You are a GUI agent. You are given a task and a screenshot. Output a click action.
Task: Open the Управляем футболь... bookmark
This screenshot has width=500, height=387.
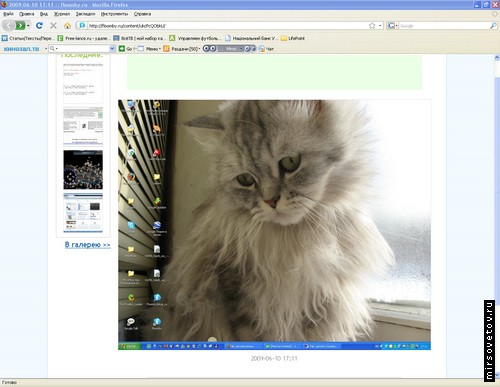(x=195, y=38)
